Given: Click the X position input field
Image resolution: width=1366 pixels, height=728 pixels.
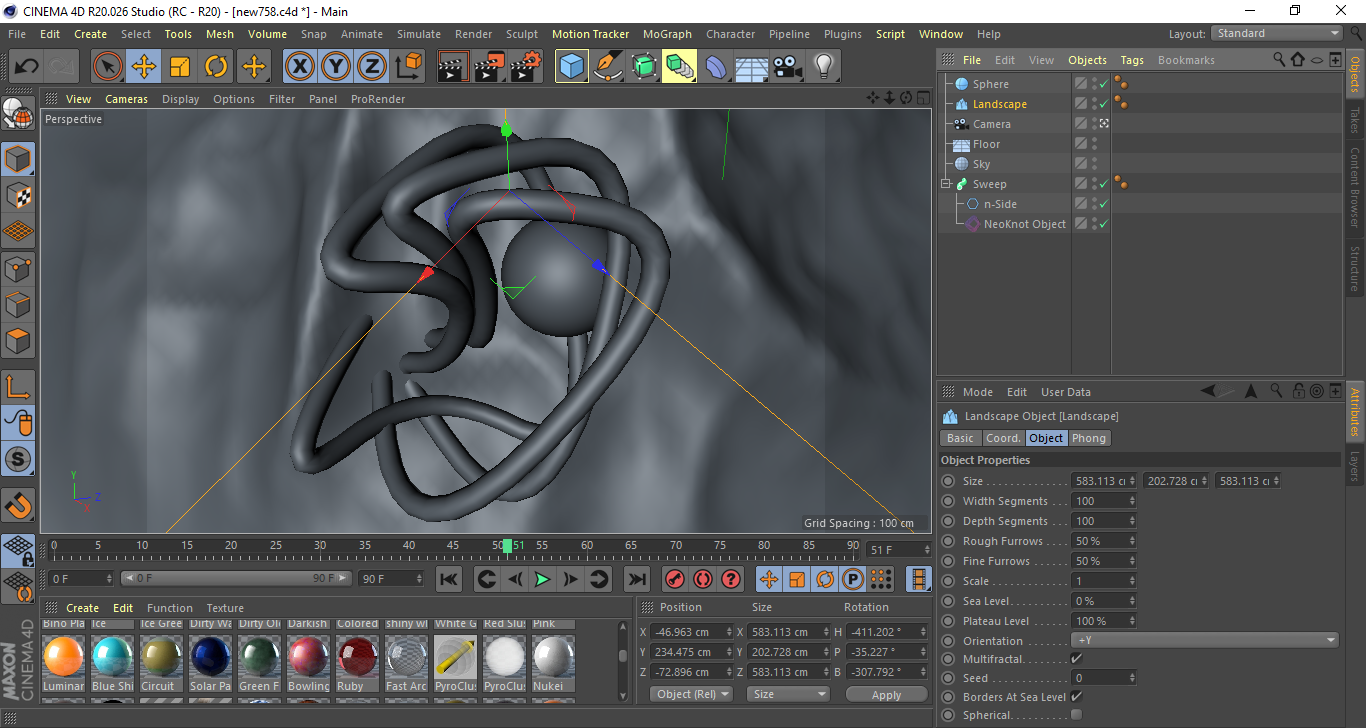Looking at the screenshot, I should pyautogui.click(x=691, y=632).
